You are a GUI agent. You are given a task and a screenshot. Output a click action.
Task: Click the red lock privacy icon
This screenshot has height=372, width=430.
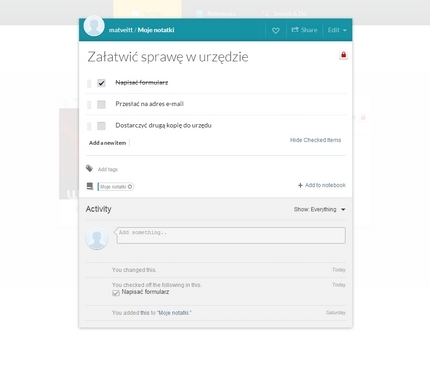343,55
